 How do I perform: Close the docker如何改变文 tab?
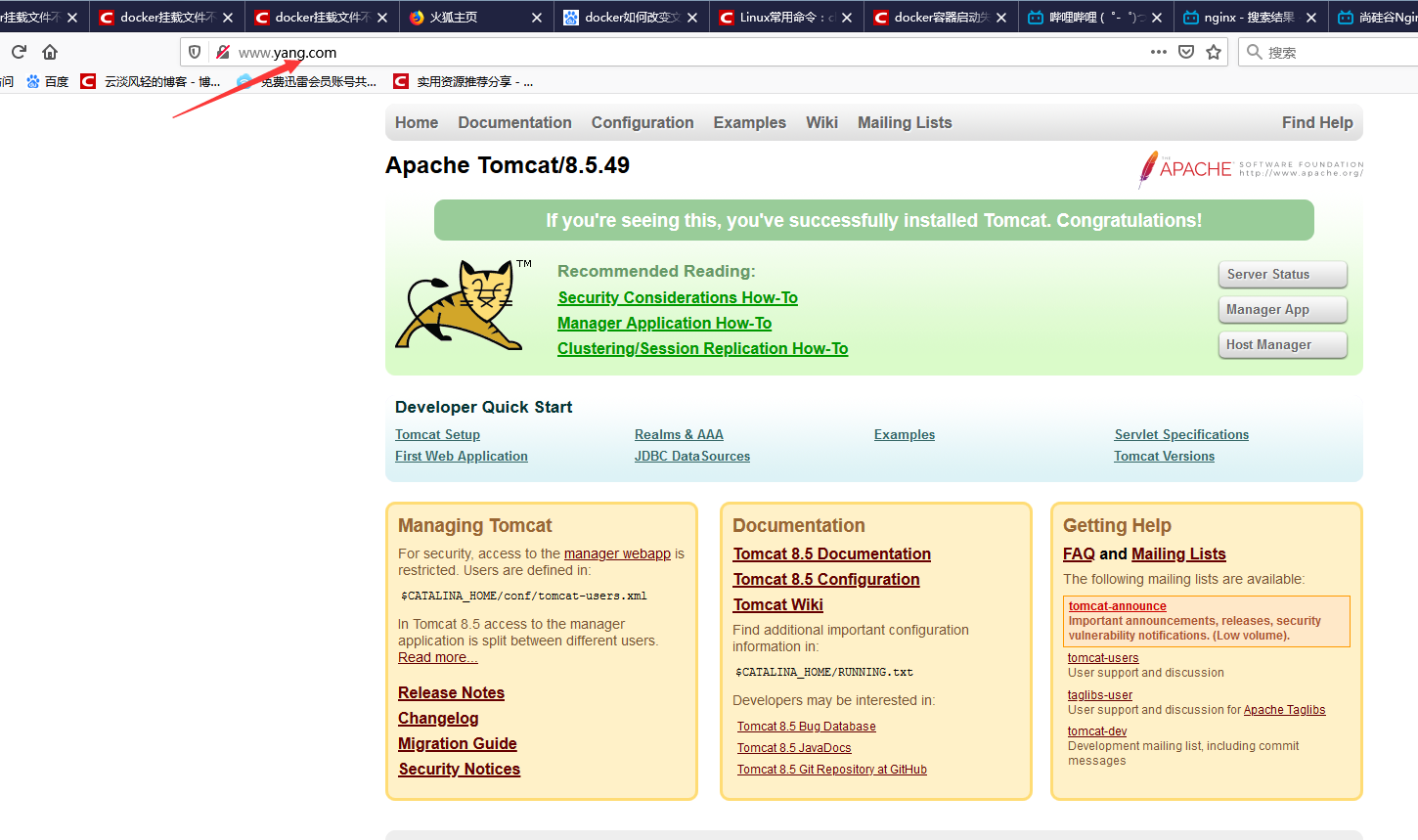point(692,18)
